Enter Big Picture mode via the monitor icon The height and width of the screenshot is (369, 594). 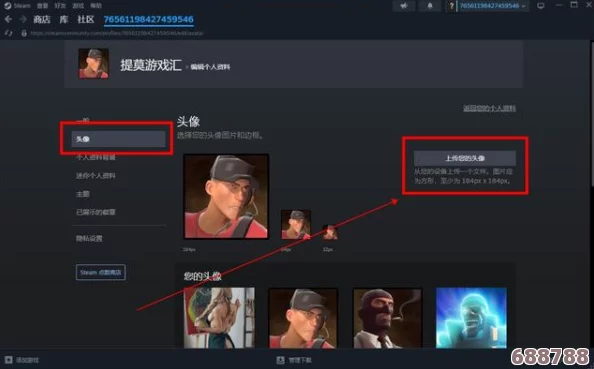pos(541,6)
